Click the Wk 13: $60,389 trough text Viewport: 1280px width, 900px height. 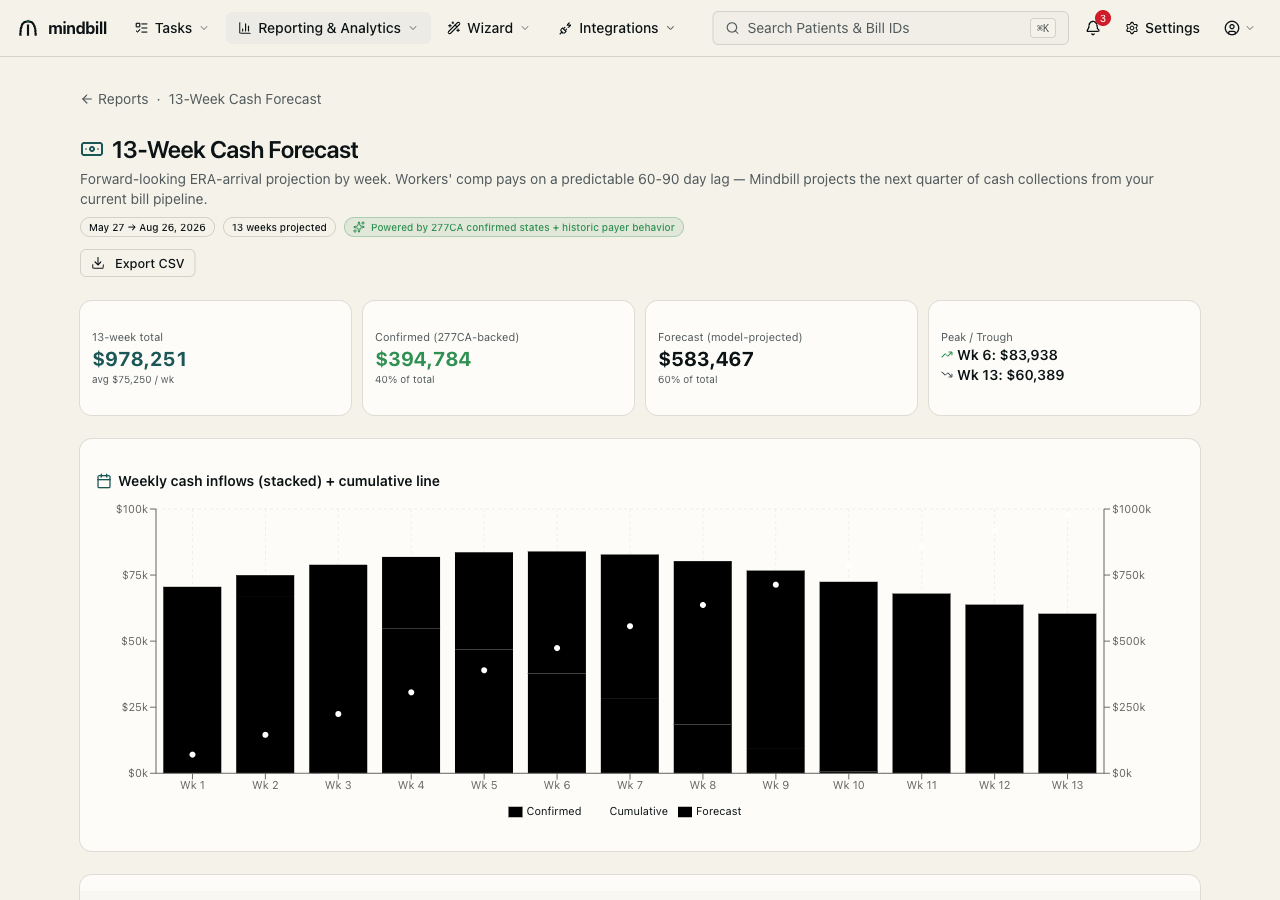tap(1010, 375)
